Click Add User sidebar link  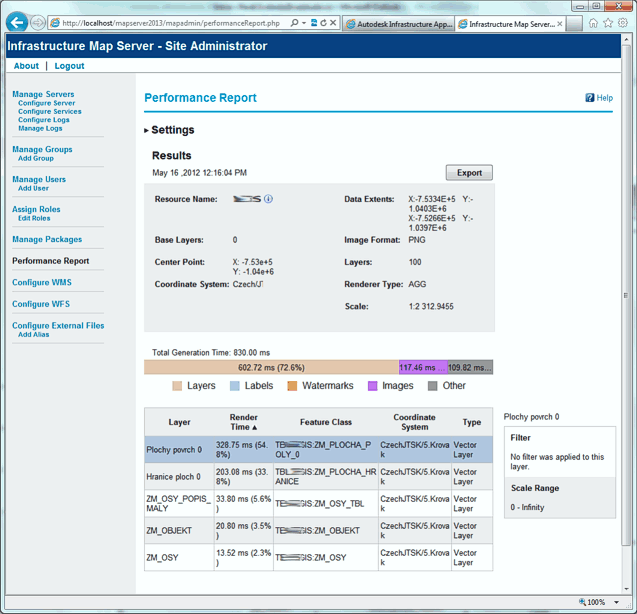pos(33,189)
